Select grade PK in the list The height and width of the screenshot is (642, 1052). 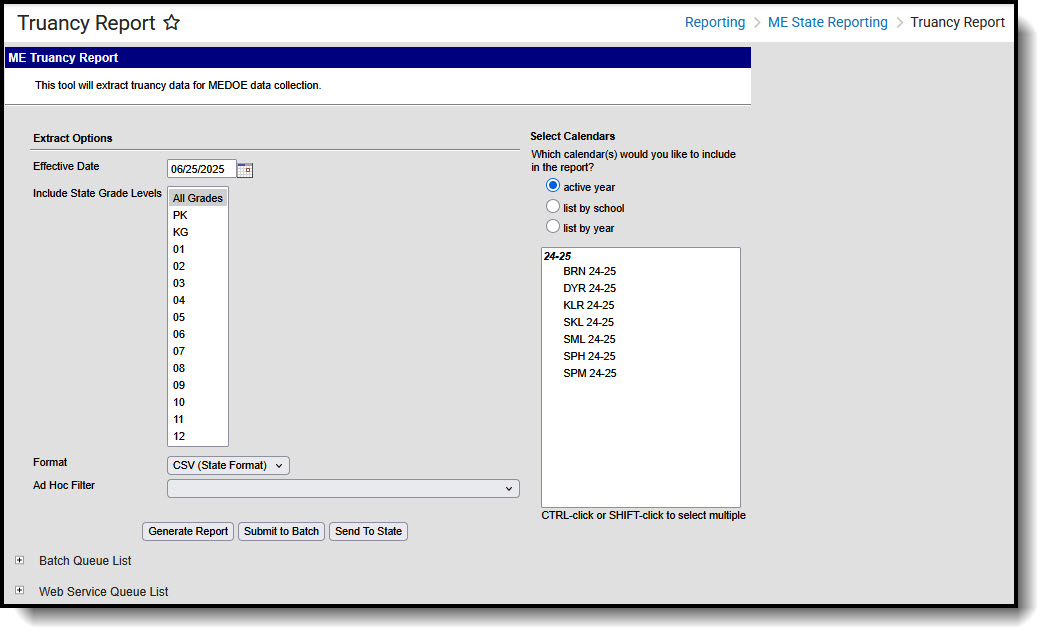pyautogui.click(x=198, y=215)
